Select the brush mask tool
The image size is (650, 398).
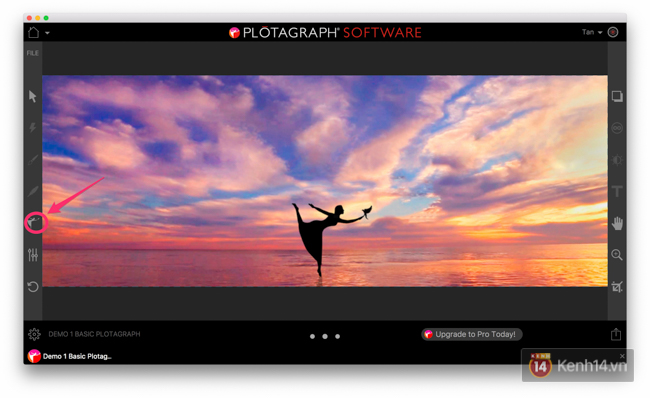33,160
